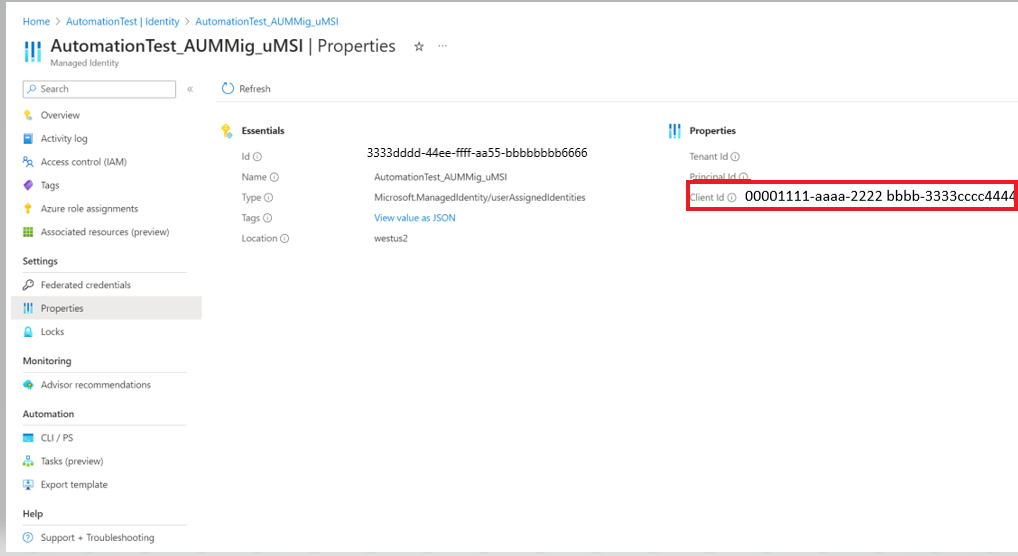Open Export template
Image resolution: width=1018 pixels, height=556 pixels.
74,485
